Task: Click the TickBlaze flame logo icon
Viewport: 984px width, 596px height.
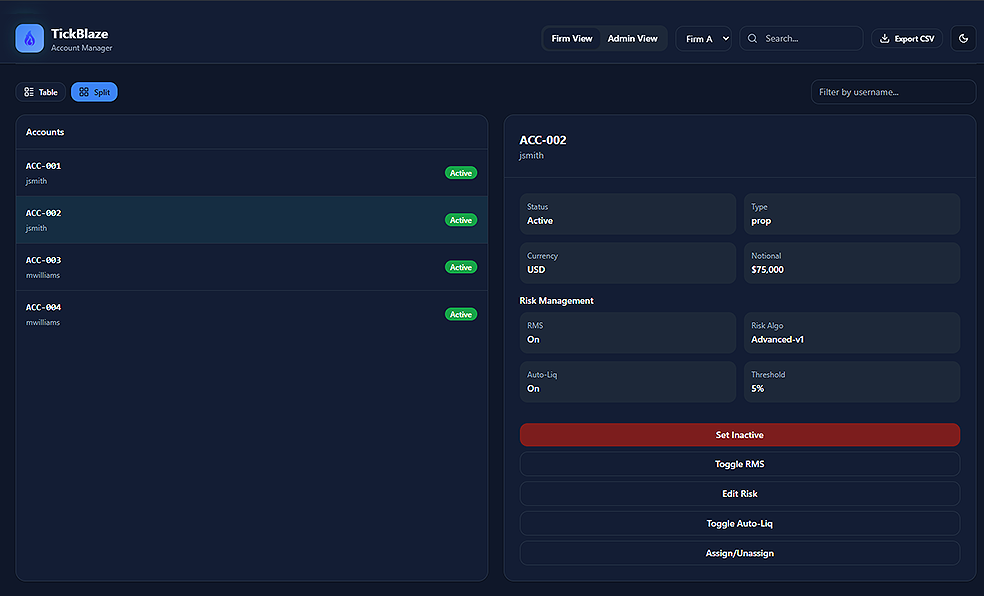Action: tap(30, 39)
